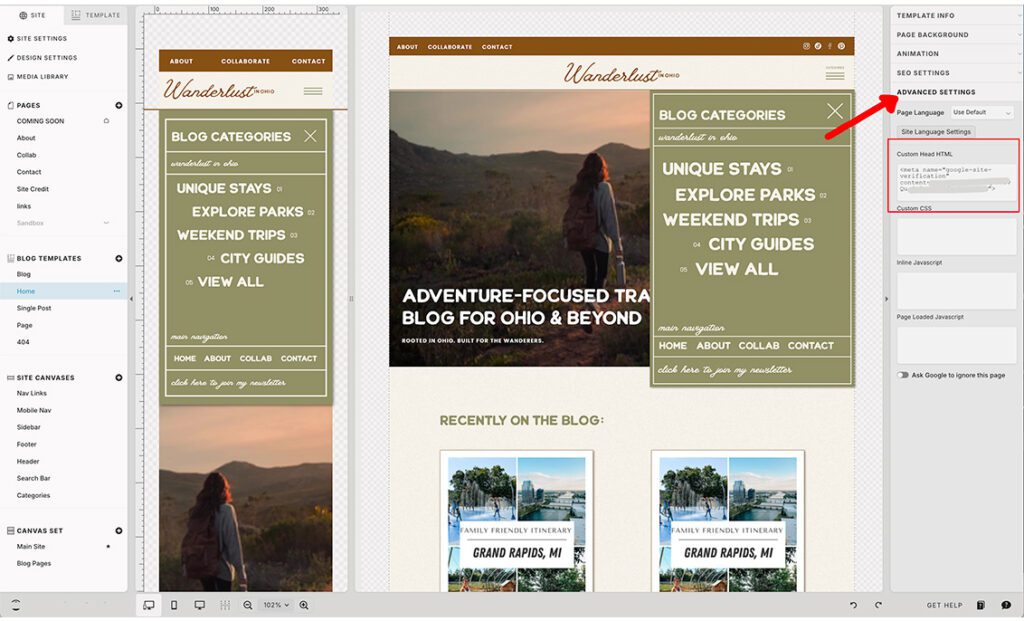Click the add page plus icon beside Pages

[x=119, y=105]
